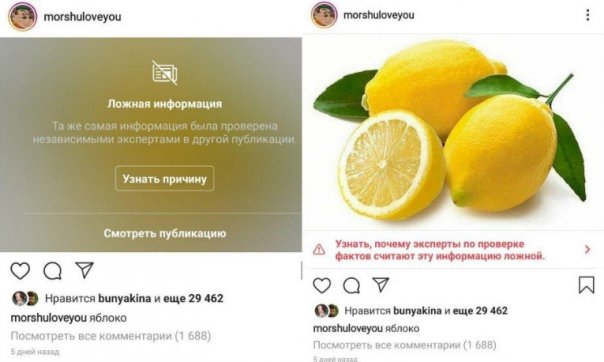604x362 pixels.
Task: View all 1 688 comments on left post
Action: 111,336
